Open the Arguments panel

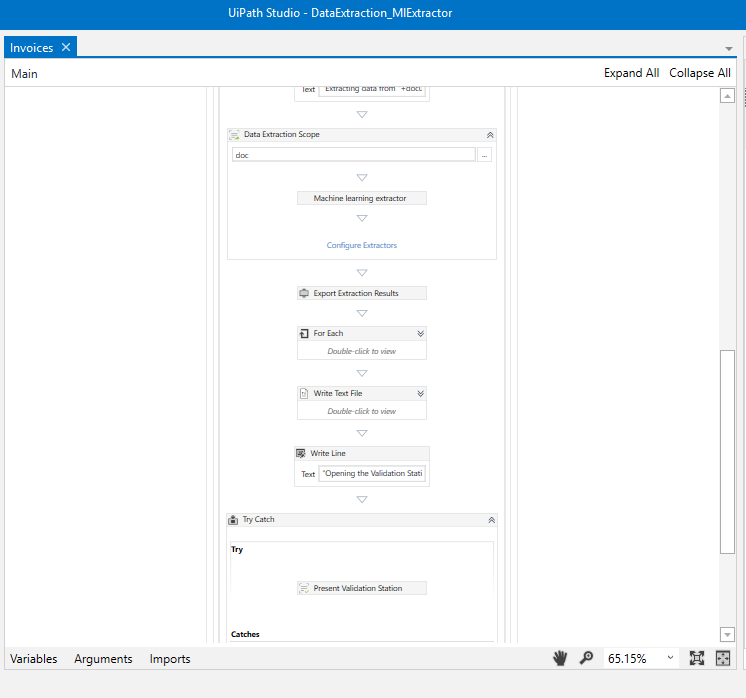(x=103, y=659)
